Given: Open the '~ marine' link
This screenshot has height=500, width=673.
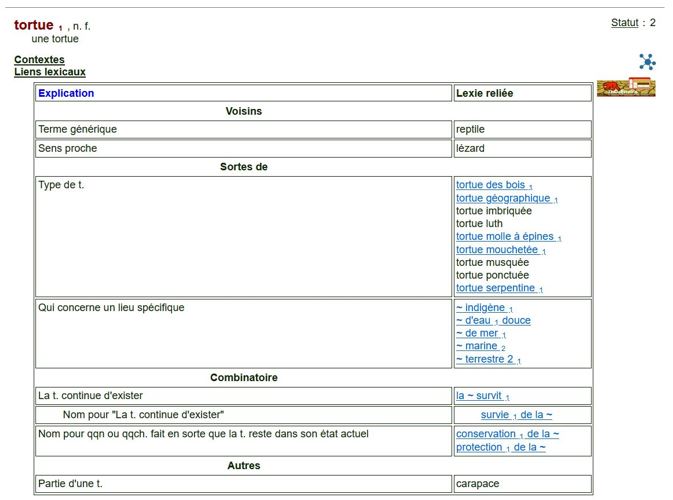Looking at the screenshot, I should (x=479, y=346).
